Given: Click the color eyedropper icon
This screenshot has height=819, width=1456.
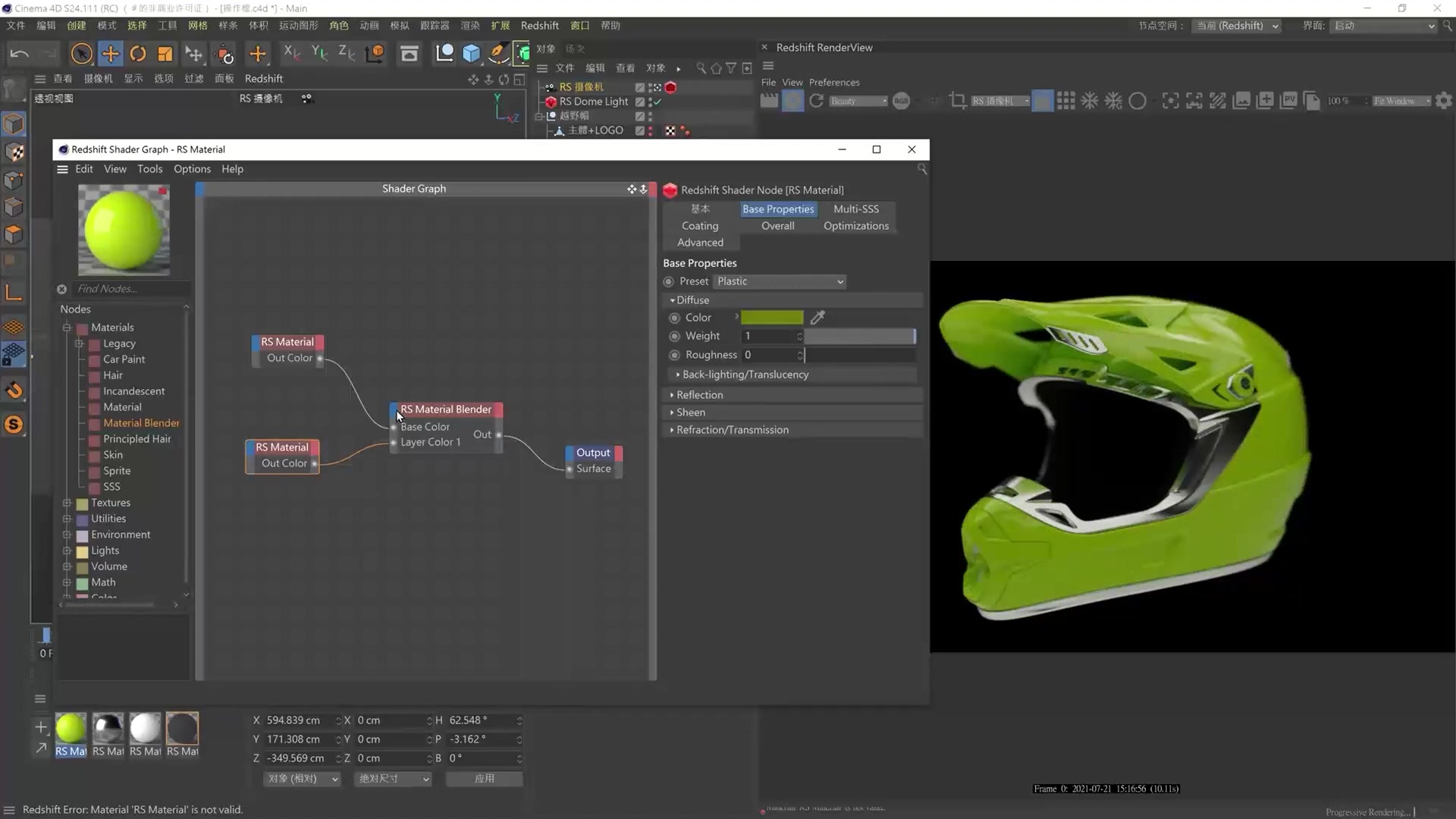Looking at the screenshot, I should [817, 318].
